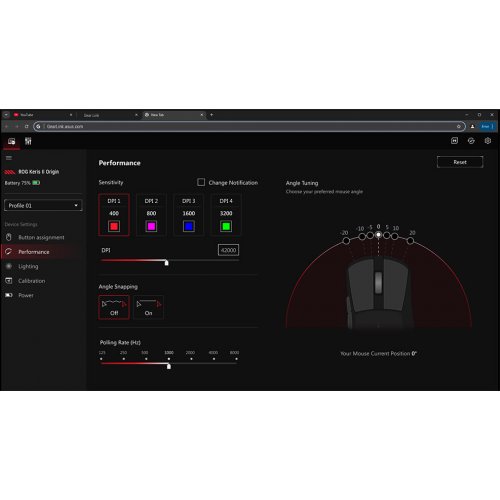Select the DPI 4 3200 preset

226,215
